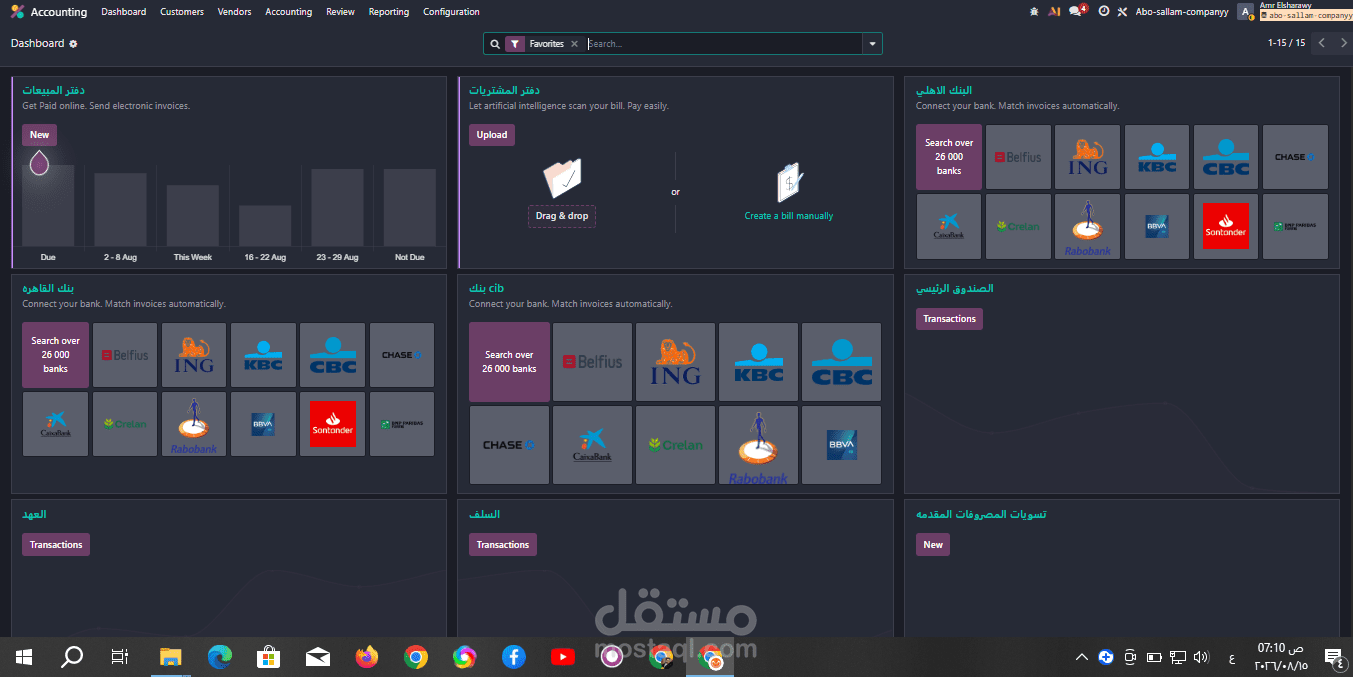Choose the Rabobank logo in بنك cib card

(x=758, y=445)
